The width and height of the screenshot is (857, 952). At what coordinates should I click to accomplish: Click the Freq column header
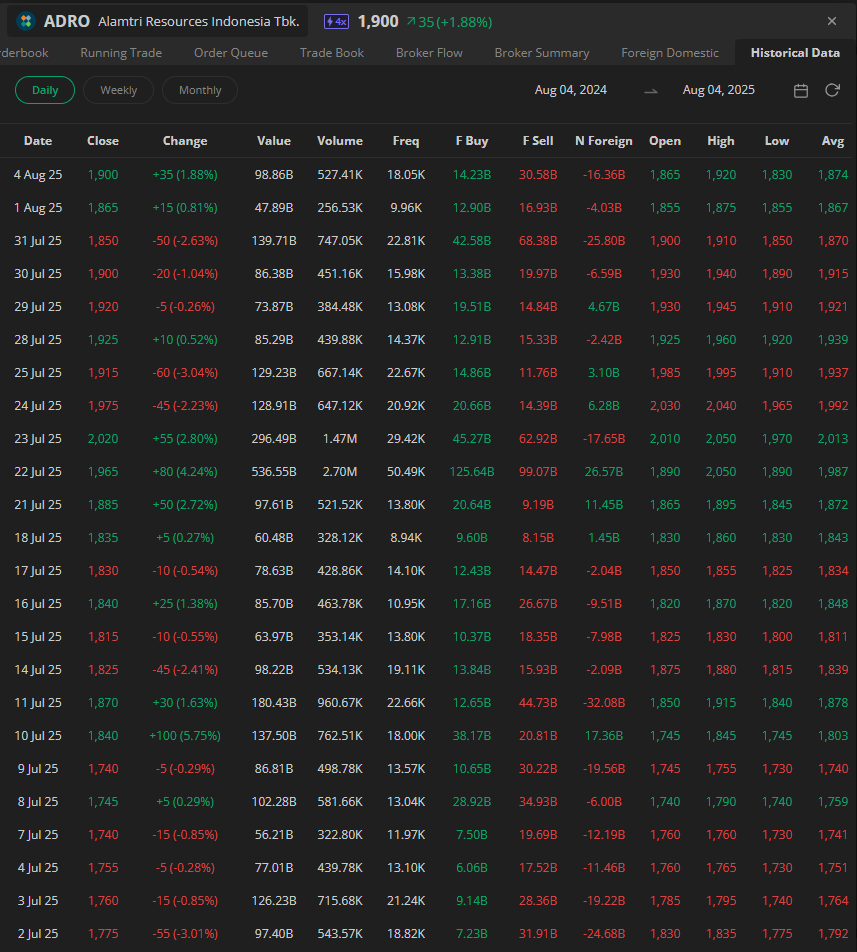pyautogui.click(x=406, y=141)
